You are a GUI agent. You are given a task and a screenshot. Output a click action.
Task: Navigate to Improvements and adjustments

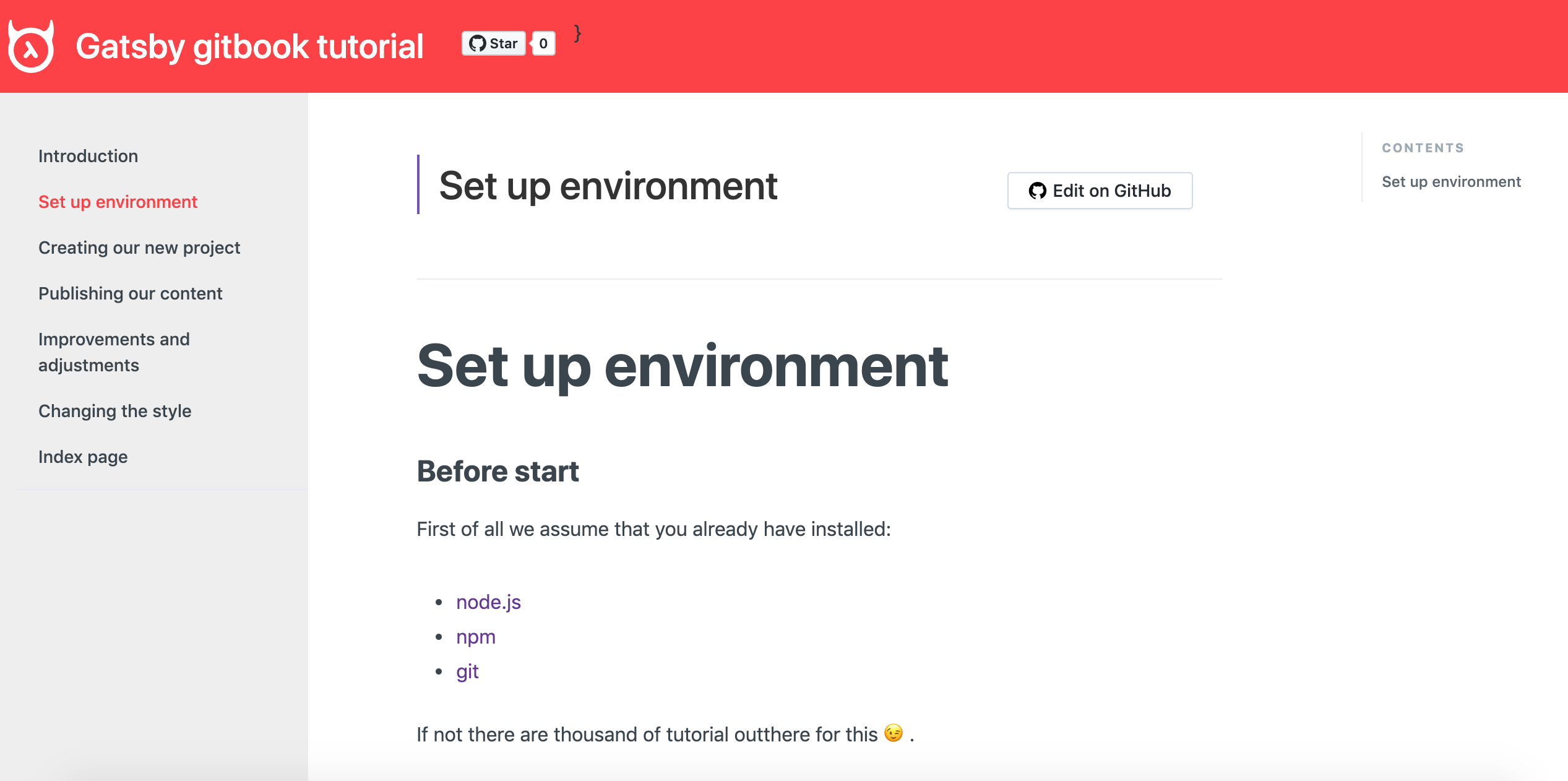coord(114,352)
